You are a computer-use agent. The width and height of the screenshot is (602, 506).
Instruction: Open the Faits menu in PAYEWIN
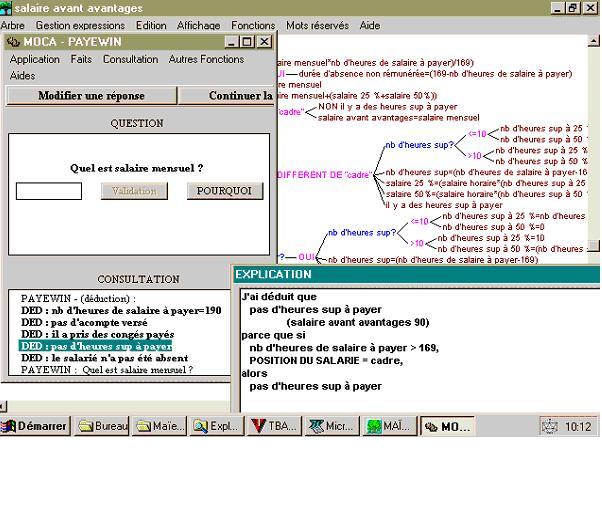[x=81, y=59]
